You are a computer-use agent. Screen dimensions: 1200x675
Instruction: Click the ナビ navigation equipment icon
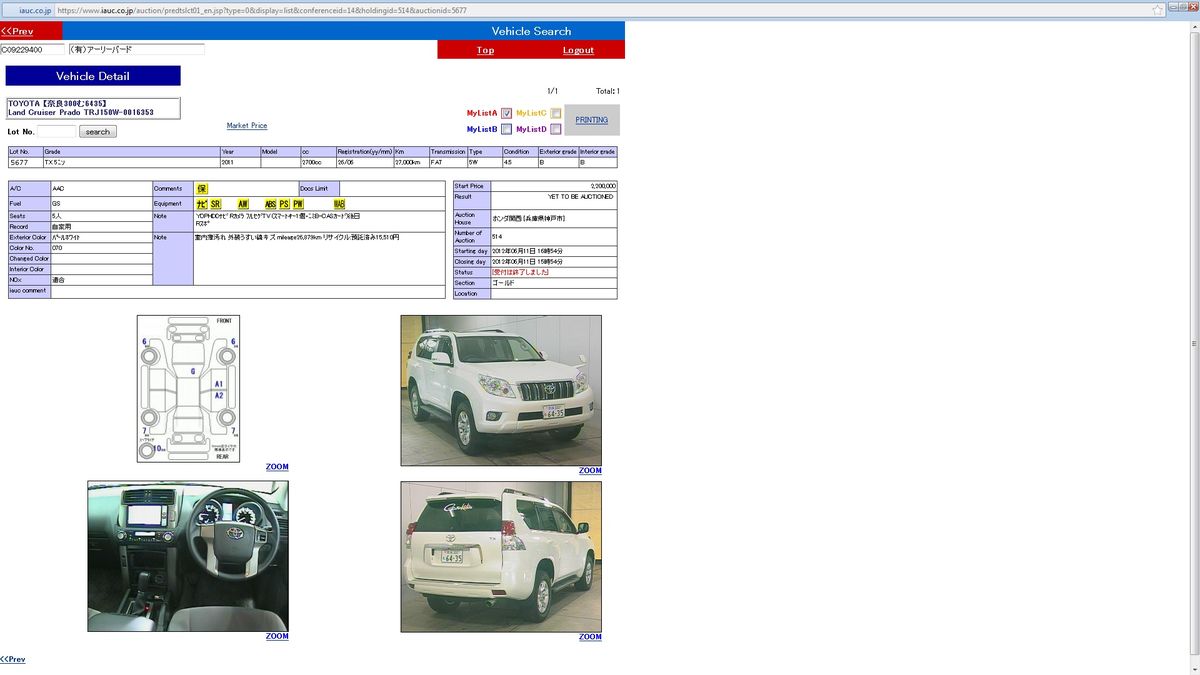pyautogui.click(x=202, y=204)
